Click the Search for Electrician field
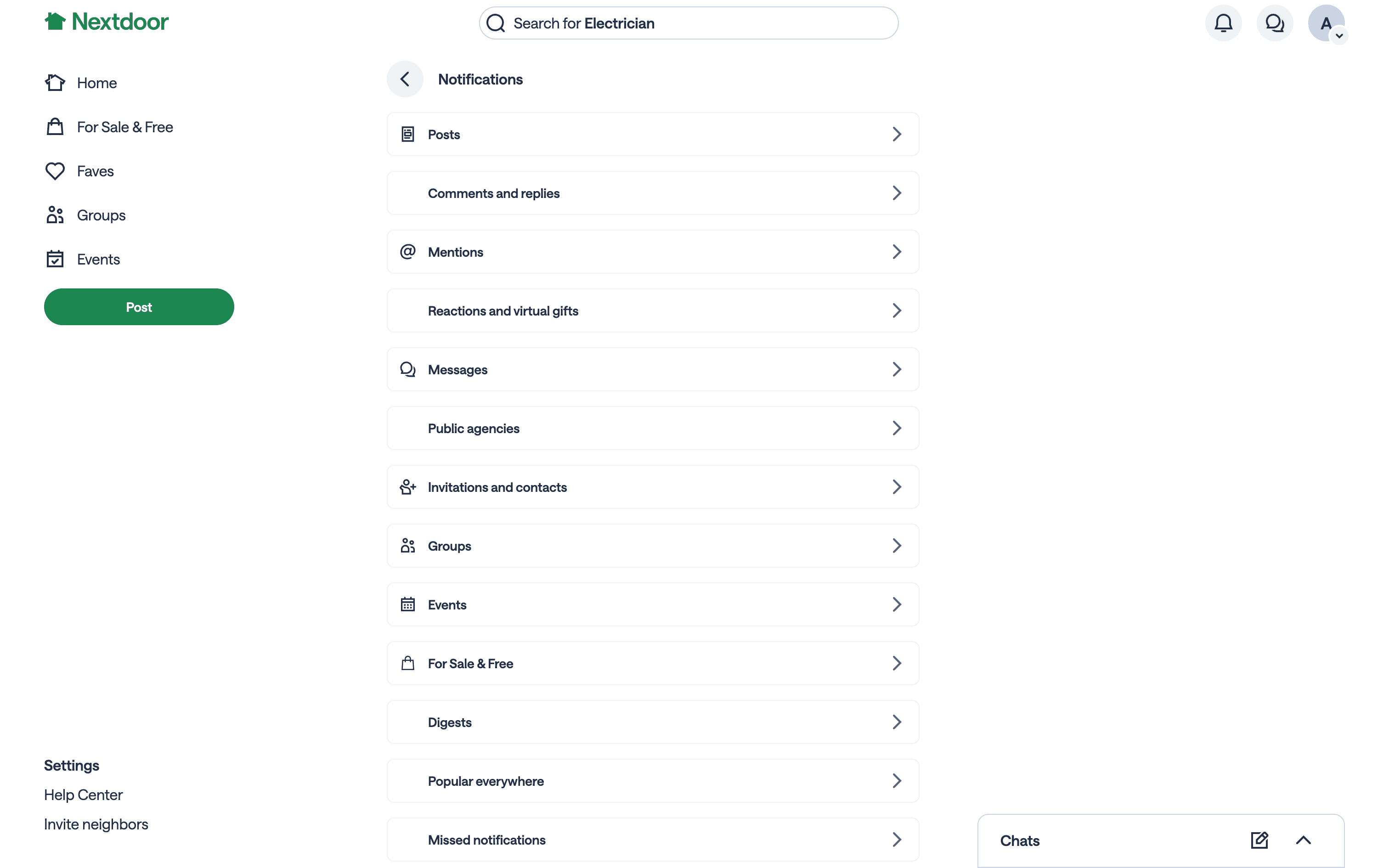 [x=689, y=23]
